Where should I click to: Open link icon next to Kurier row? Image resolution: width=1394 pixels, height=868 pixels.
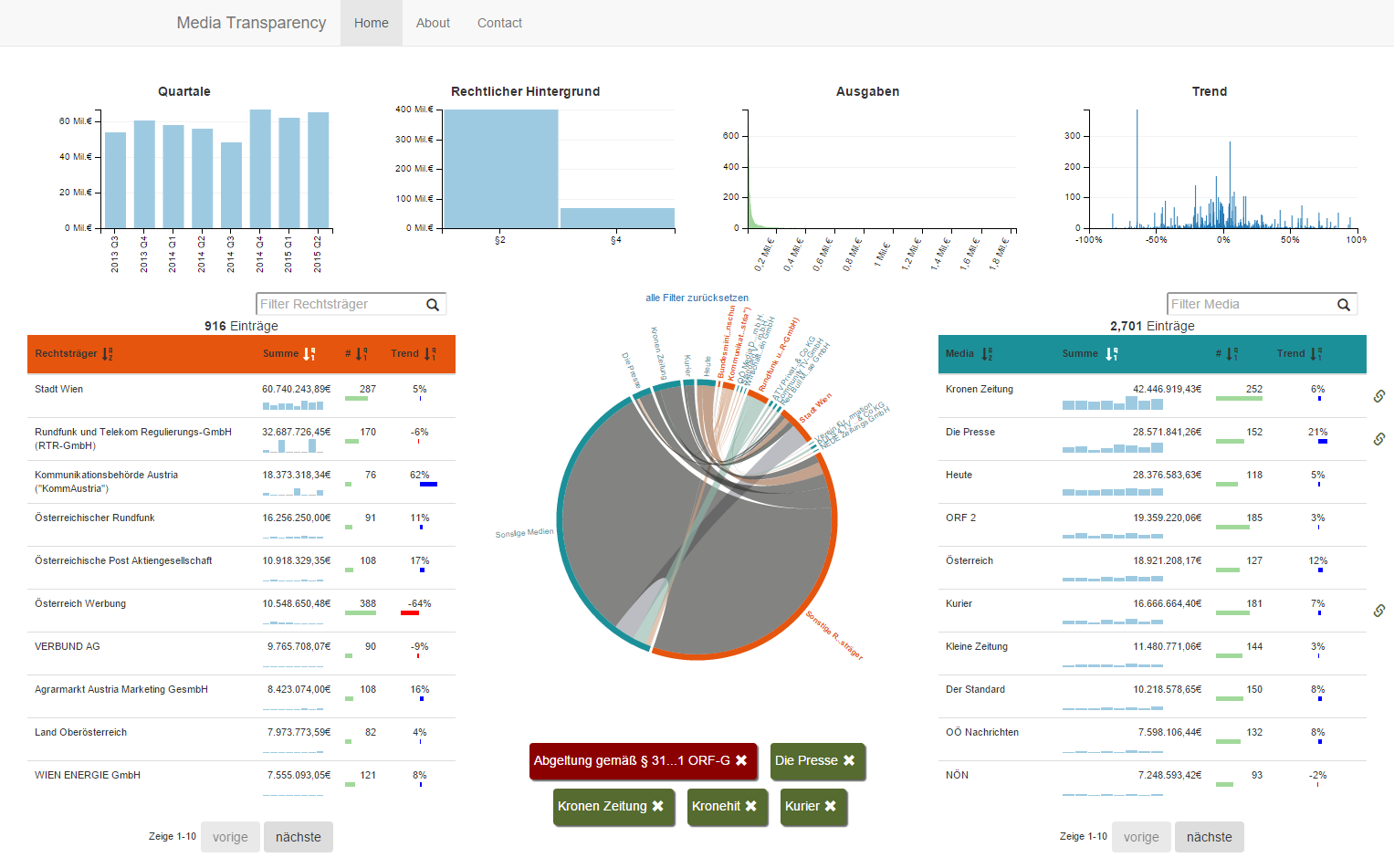1379,611
